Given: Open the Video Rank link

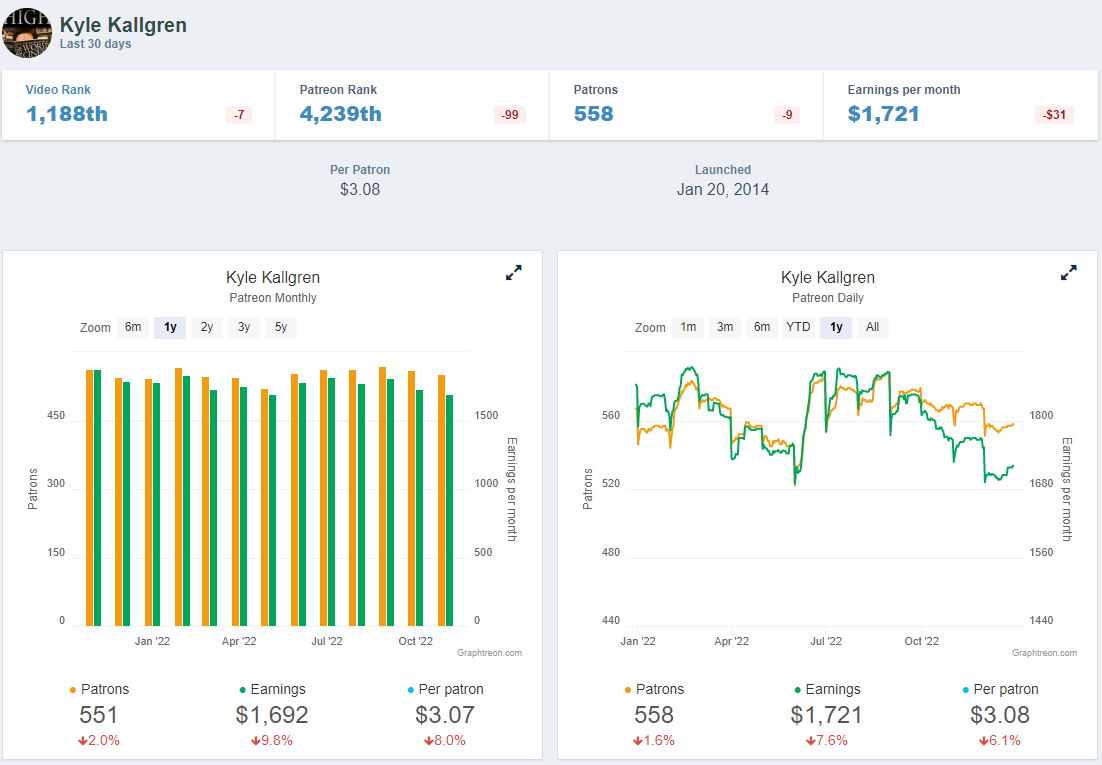Looking at the screenshot, I should point(58,89).
